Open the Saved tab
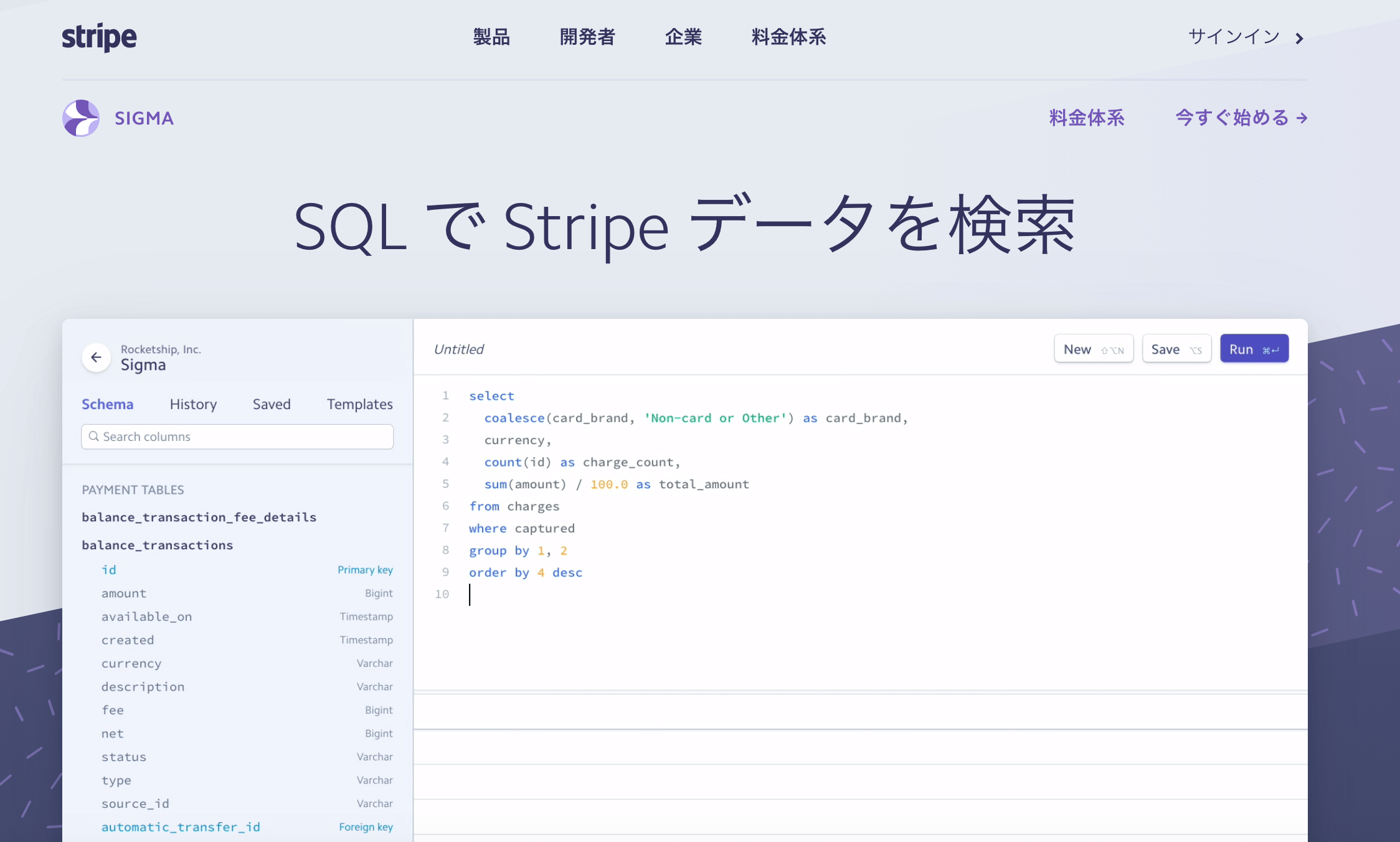 coord(272,404)
